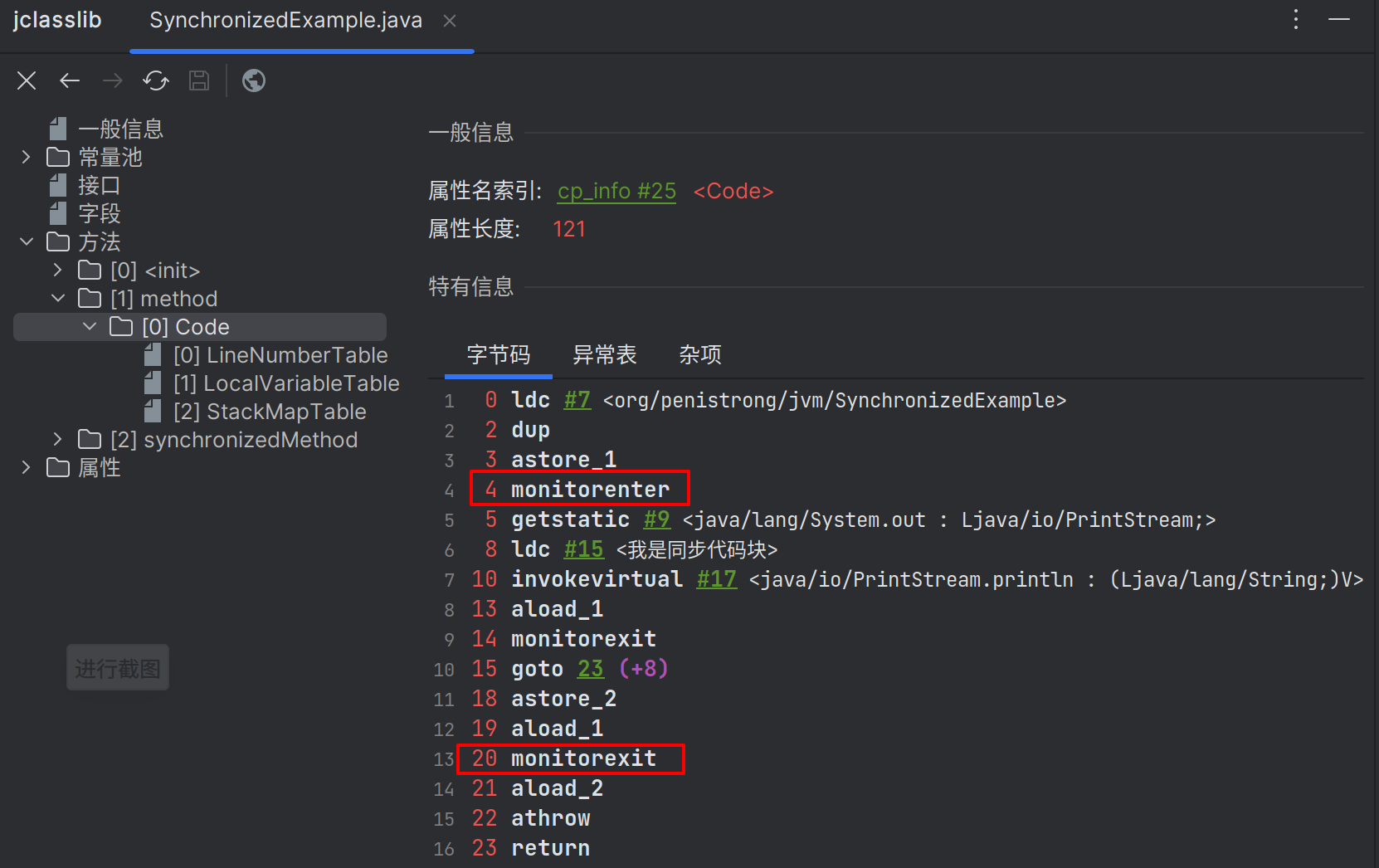
Task: Expand the [0] <init> node chevron
Action: pyautogui.click(x=57, y=270)
